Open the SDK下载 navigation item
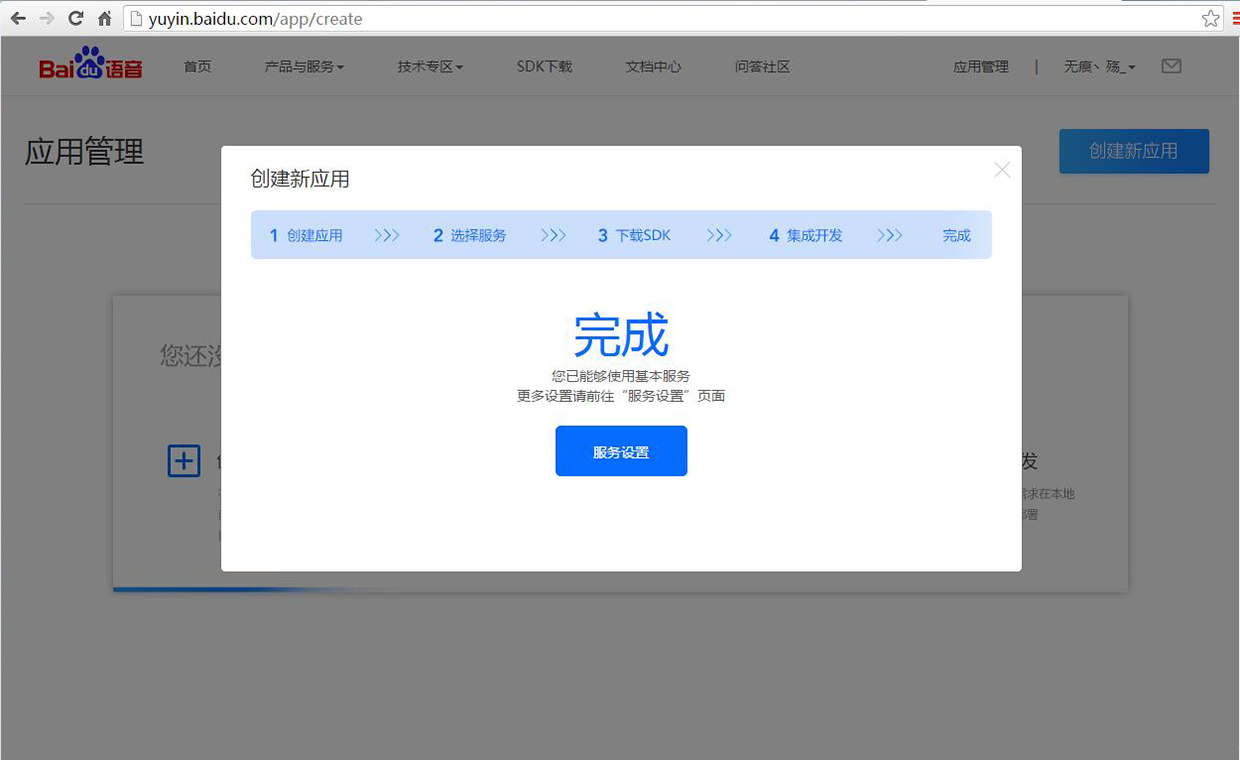 click(x=544, y=67)
